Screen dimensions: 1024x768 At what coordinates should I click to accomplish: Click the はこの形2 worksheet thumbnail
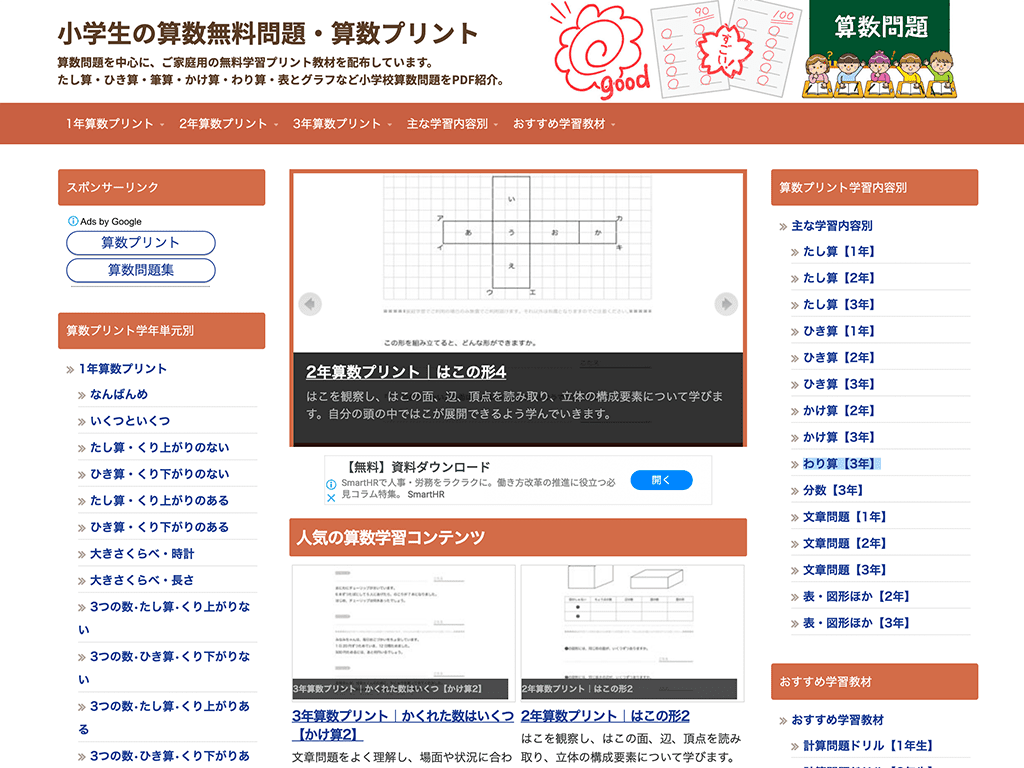point(632,633)
